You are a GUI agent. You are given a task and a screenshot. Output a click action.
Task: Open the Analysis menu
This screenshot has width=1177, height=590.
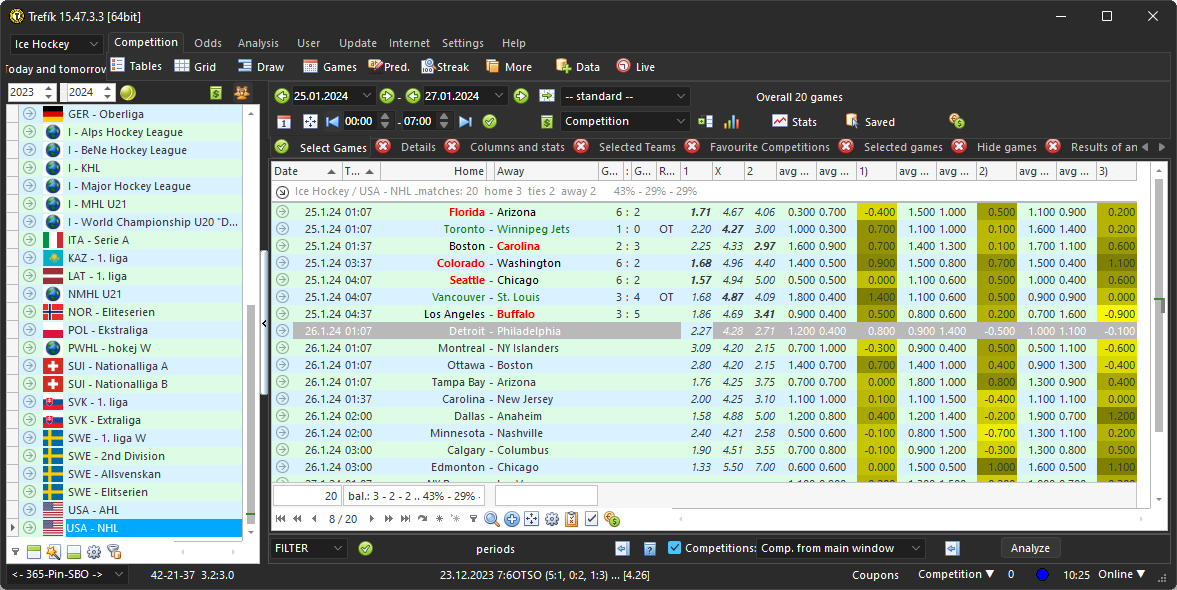258,43
